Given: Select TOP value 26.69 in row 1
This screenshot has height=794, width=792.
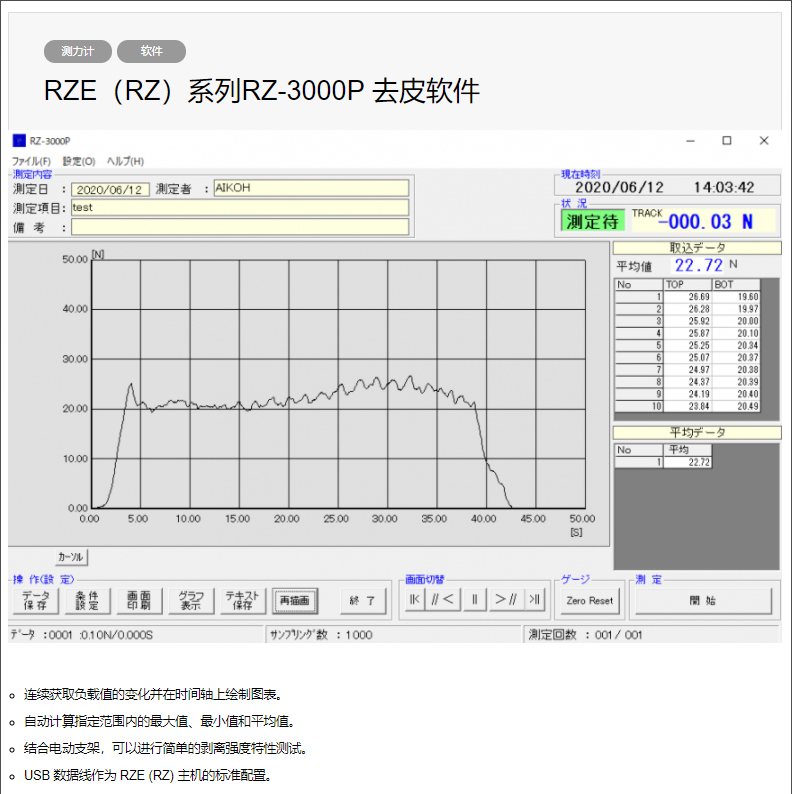Looking at the screenshot, I should 687,297.
